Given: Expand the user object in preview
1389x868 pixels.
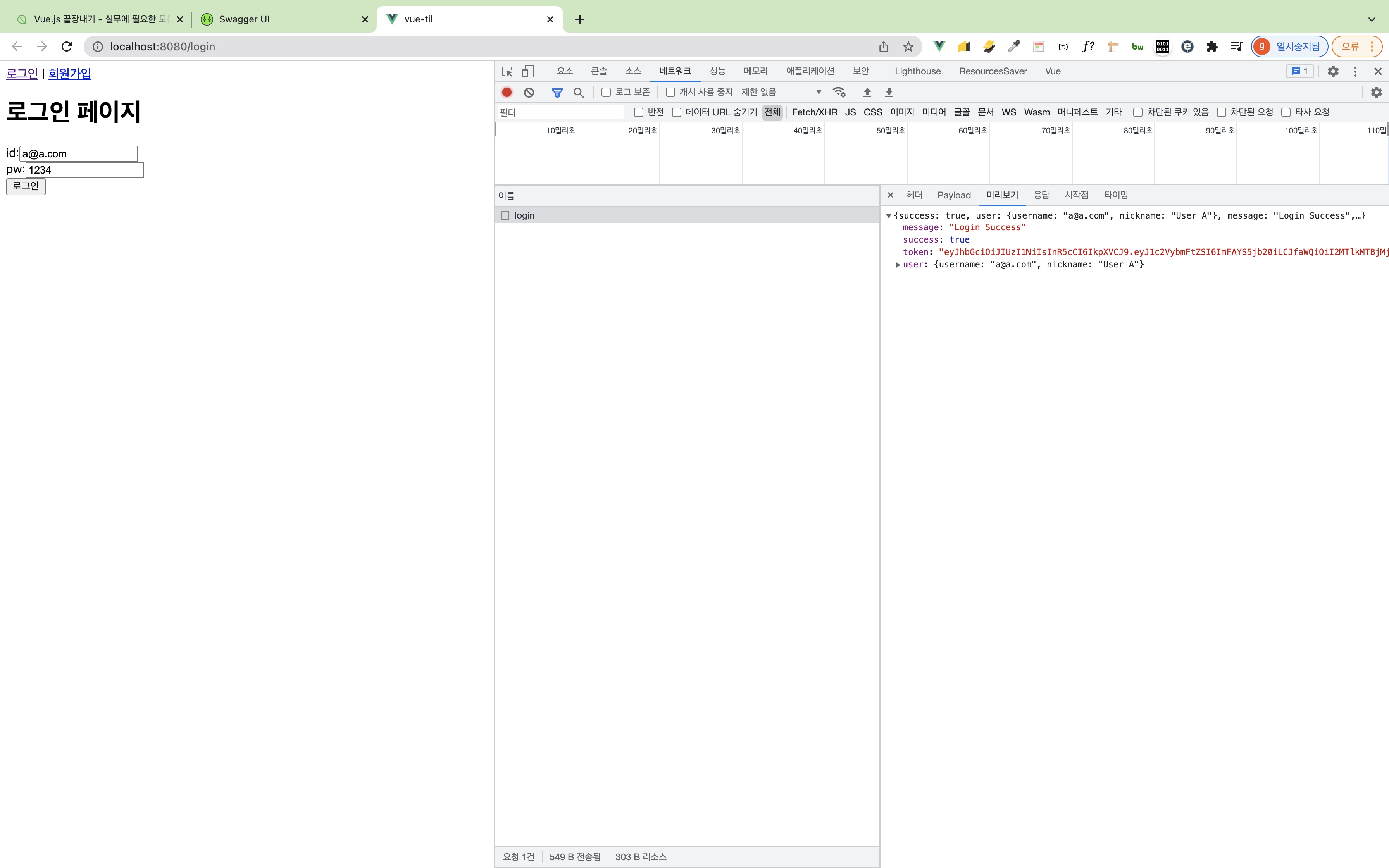Looking at the screenshot, I should coord(898,265).
